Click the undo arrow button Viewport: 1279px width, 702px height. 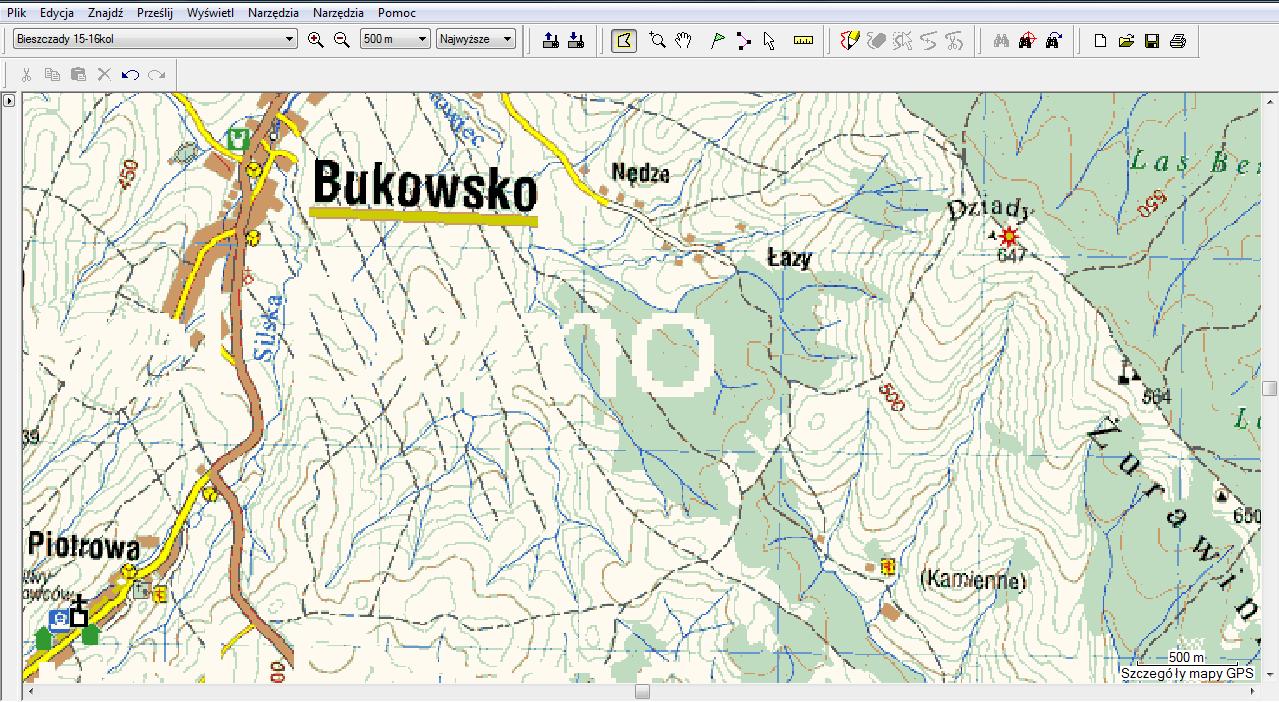[x=130, y=74]
